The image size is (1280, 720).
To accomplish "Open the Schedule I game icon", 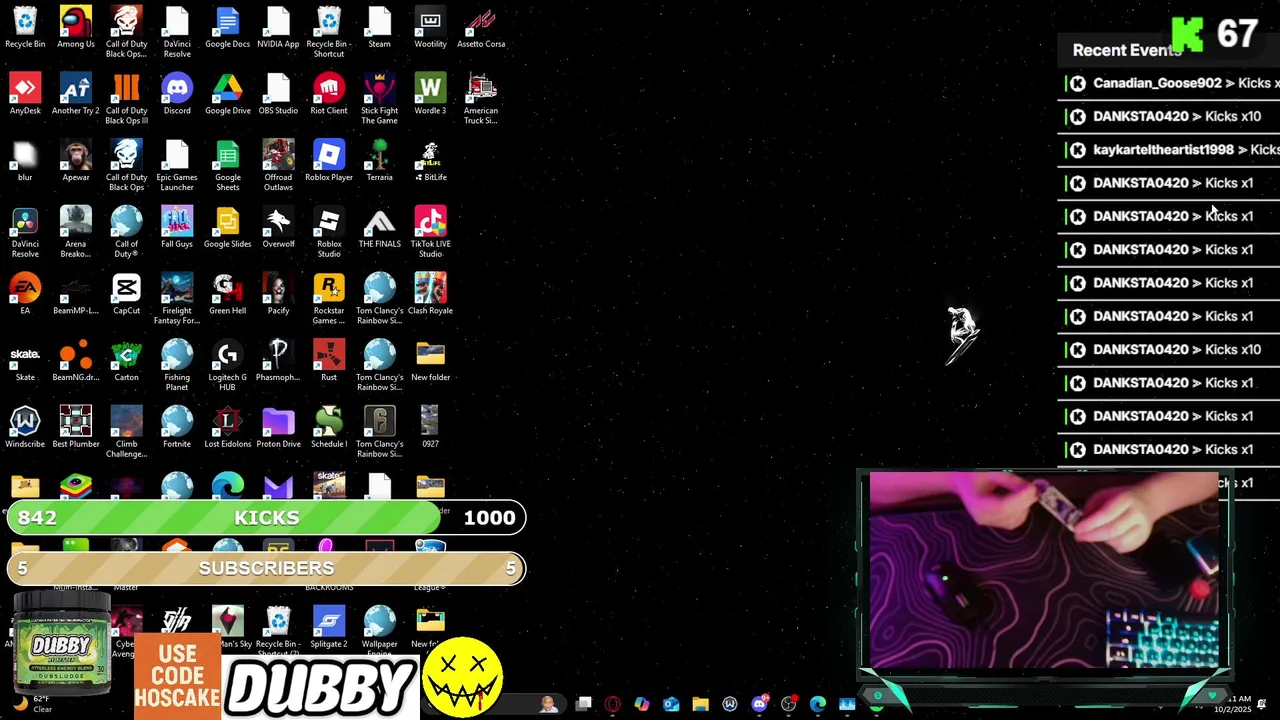I will (x=329, y=428).
